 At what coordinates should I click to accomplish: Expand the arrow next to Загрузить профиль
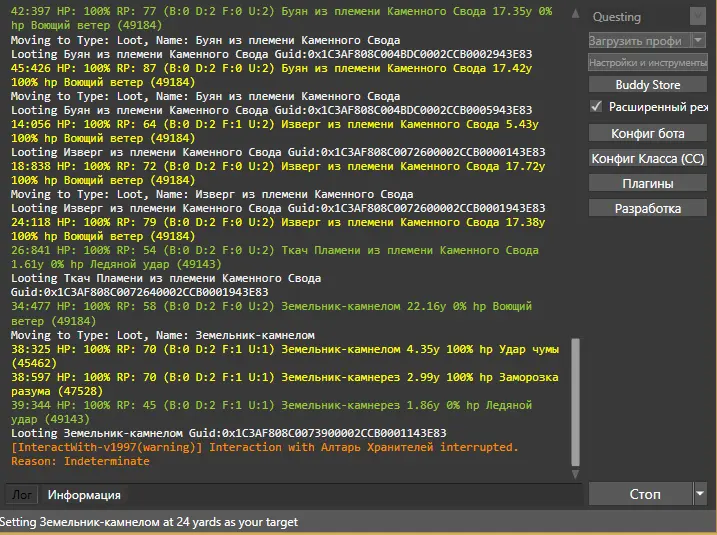[x=698, y=40]
